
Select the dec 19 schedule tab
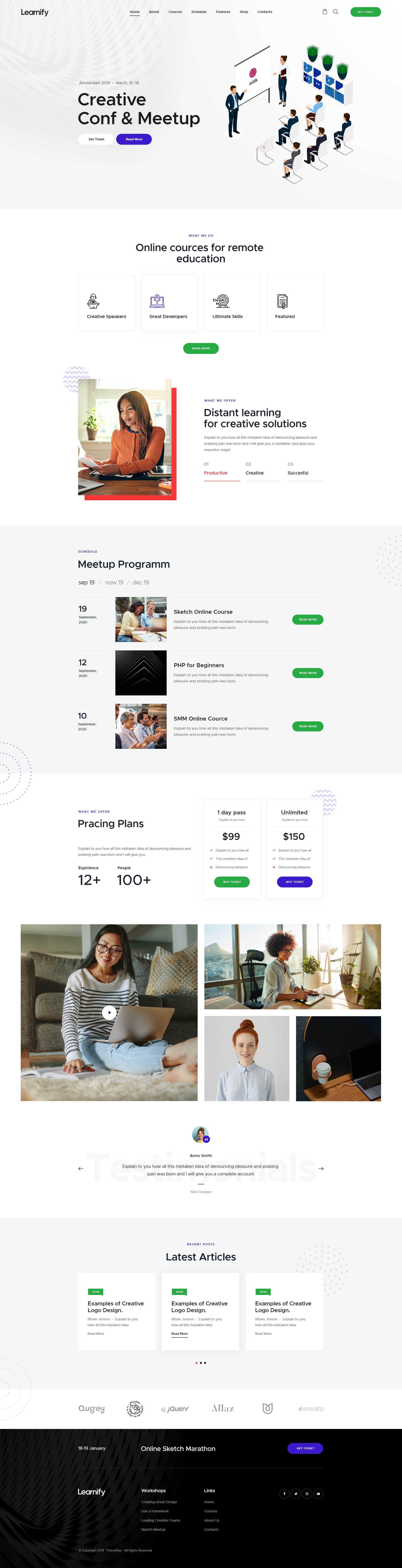click(140, 583)
